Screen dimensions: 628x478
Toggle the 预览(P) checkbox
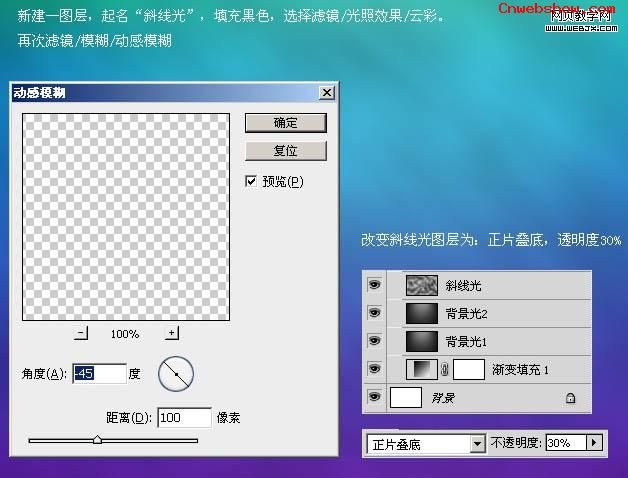(x=251, y=182)
